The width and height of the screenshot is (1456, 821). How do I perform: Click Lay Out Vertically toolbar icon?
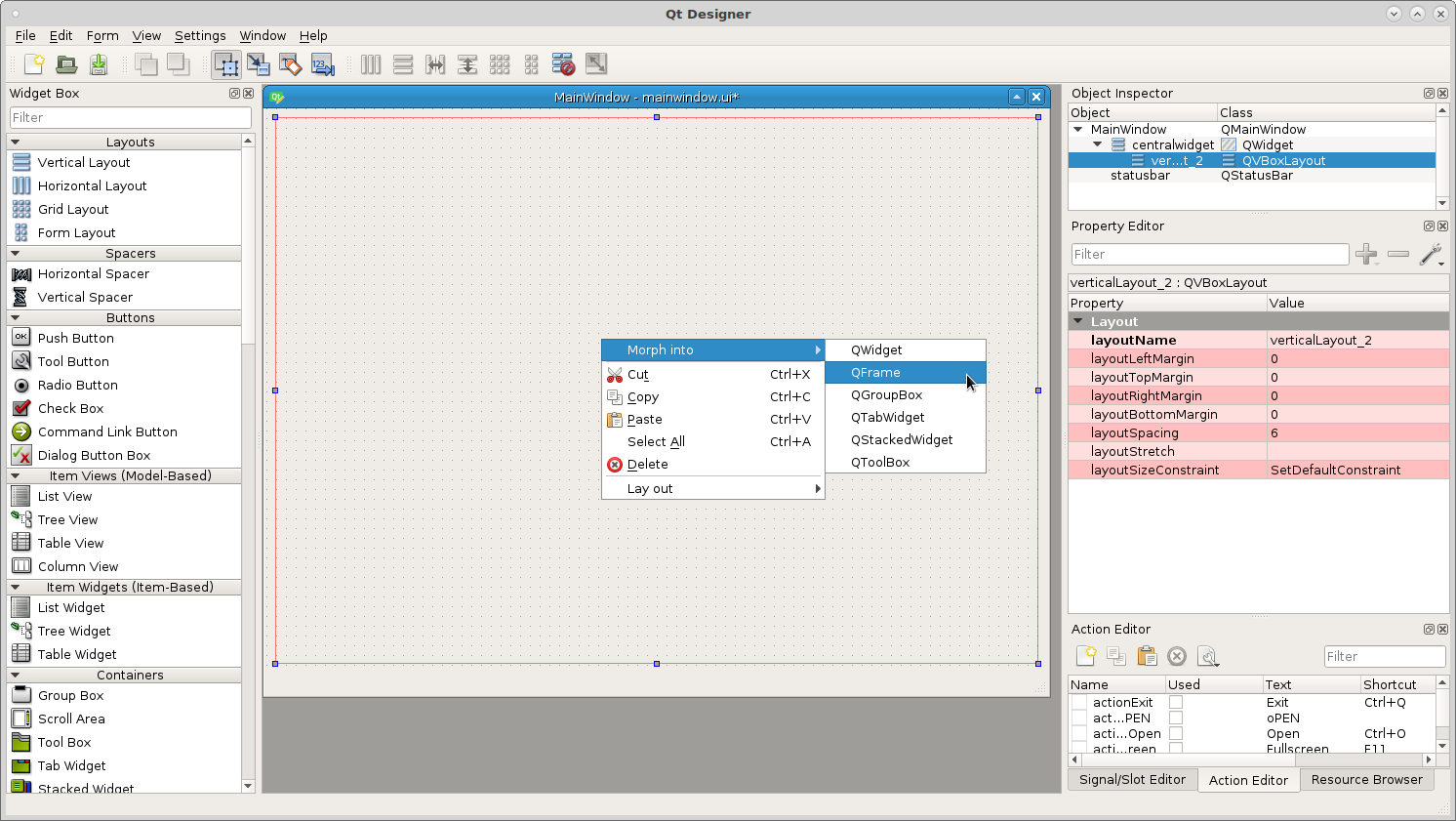coord(403,64)
